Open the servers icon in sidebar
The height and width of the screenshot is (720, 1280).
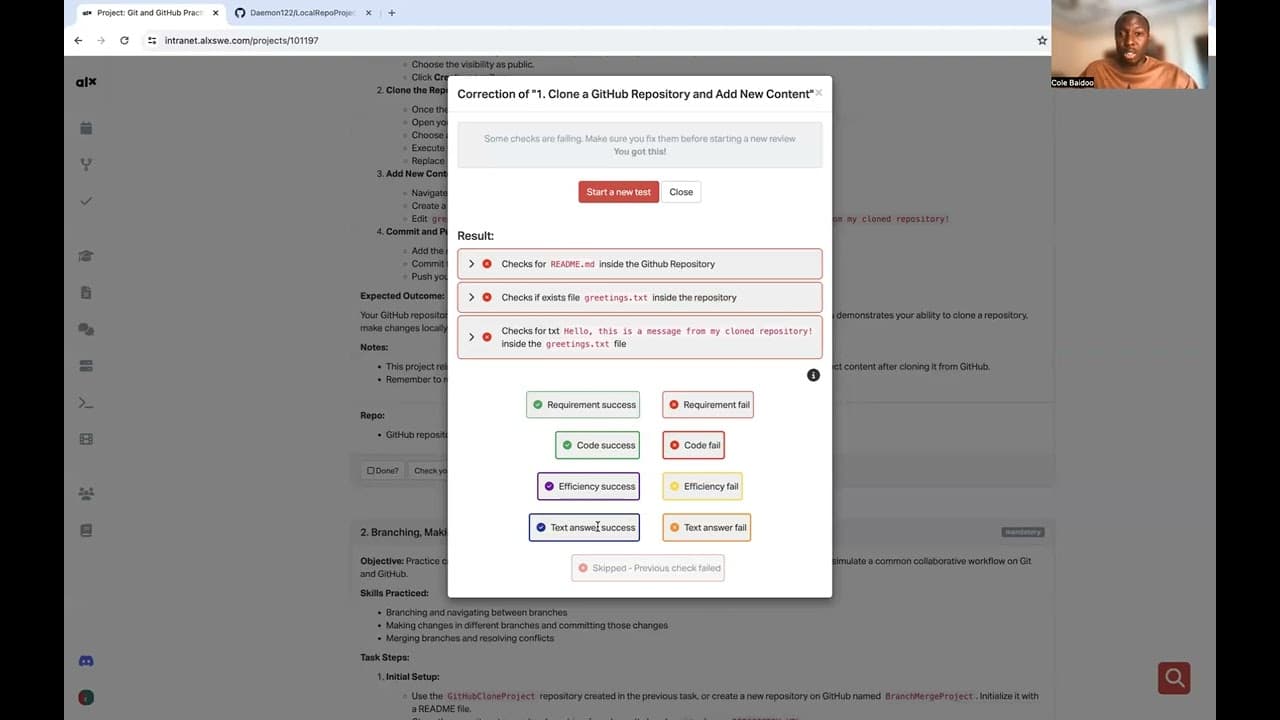coord(86,366)
